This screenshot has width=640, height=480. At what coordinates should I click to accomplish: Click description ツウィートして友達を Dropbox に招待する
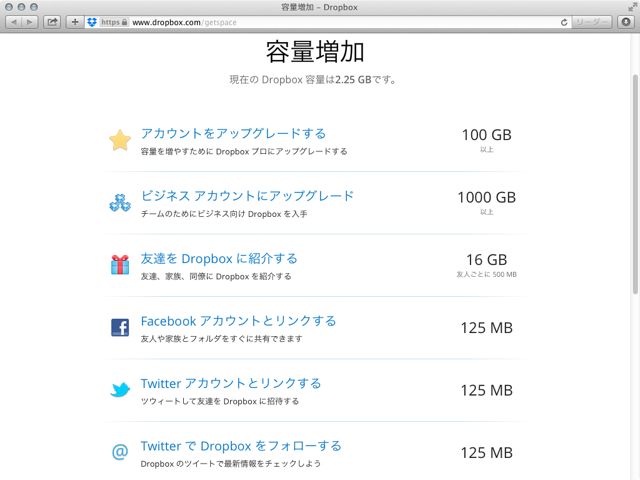(220, 402)
